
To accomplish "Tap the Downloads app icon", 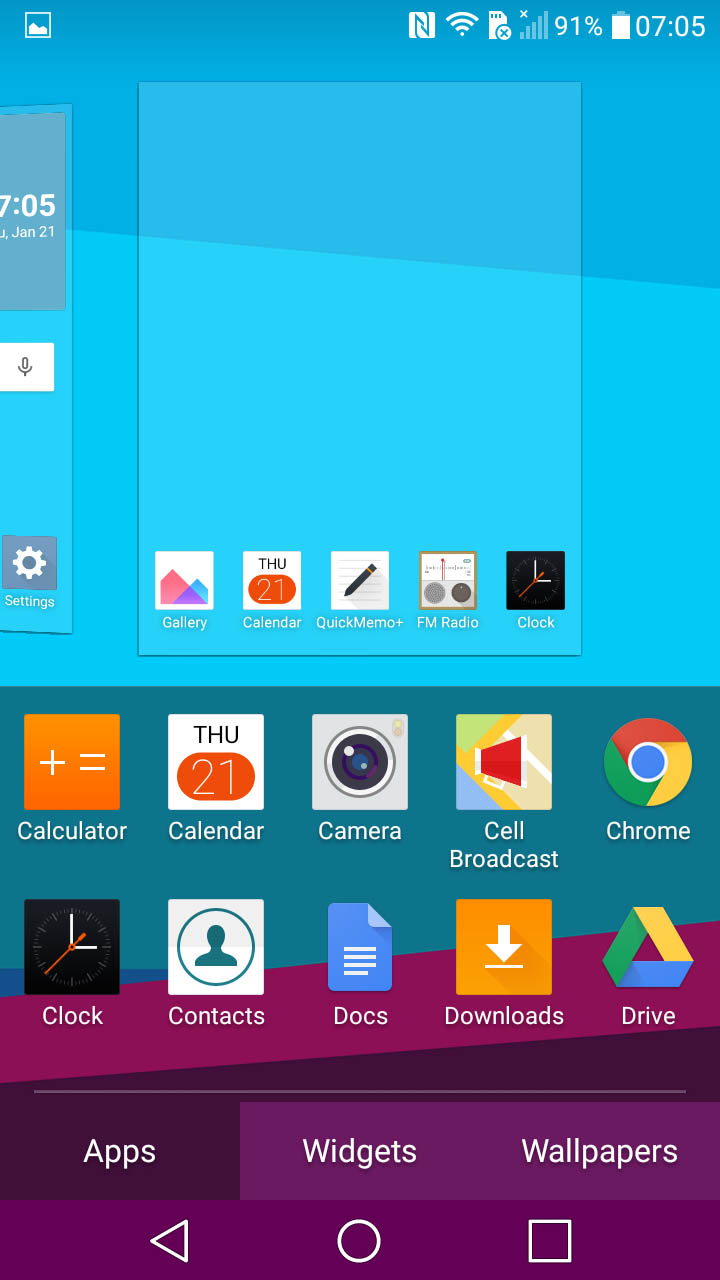I will (504, 947).
